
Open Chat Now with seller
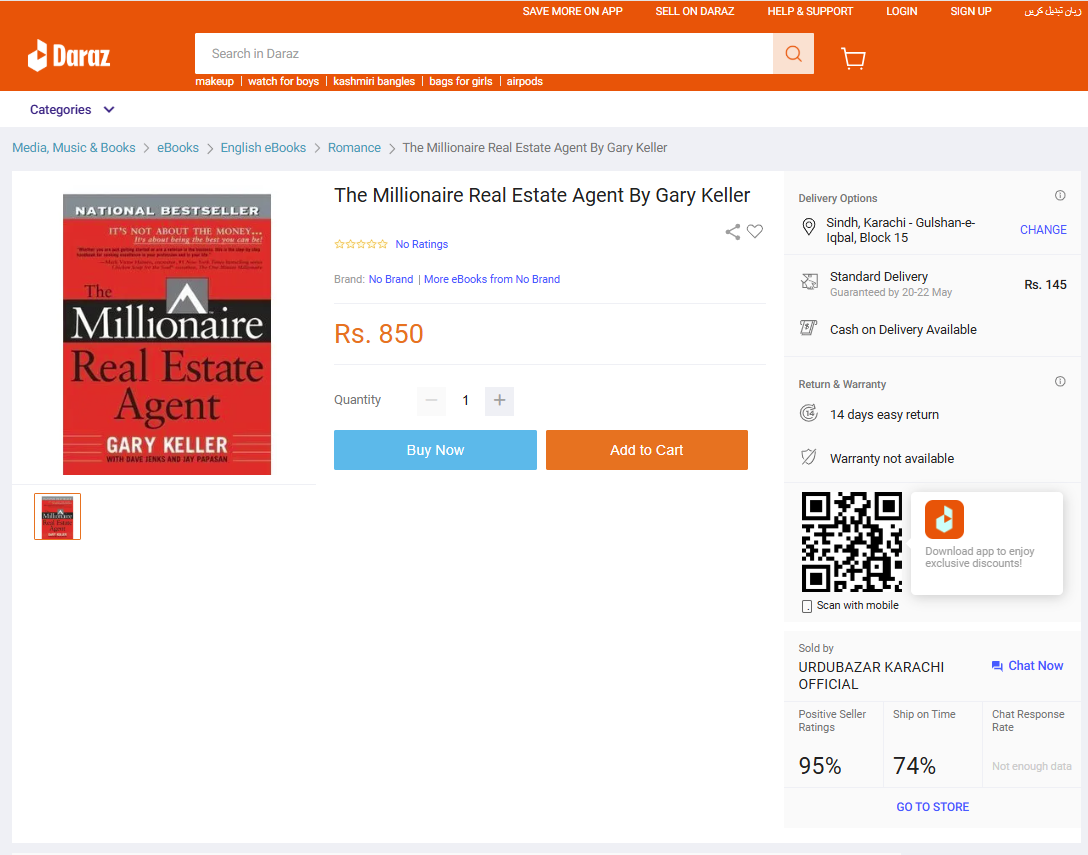1028,666
